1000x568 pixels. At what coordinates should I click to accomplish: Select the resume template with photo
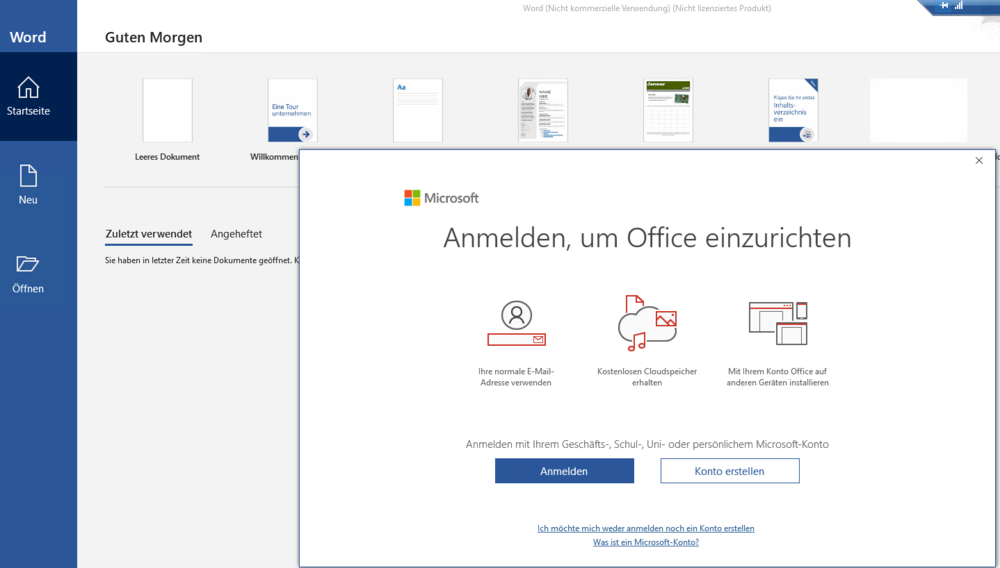coord(543,111)
